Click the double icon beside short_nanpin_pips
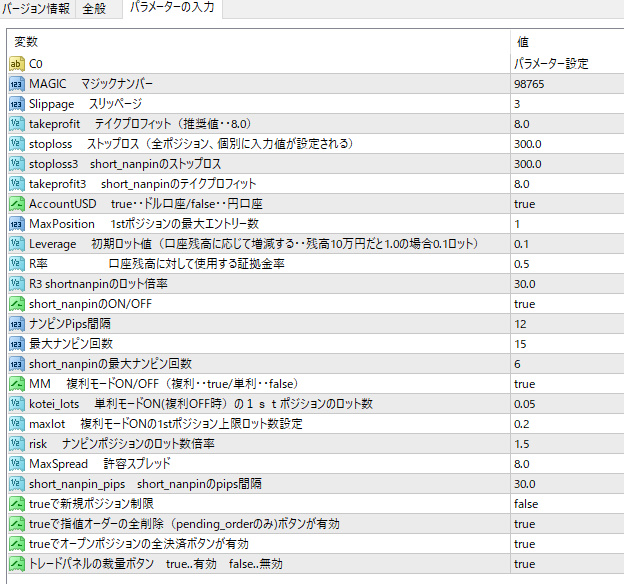This screenshot has width=624, height=584. (17, 484)
